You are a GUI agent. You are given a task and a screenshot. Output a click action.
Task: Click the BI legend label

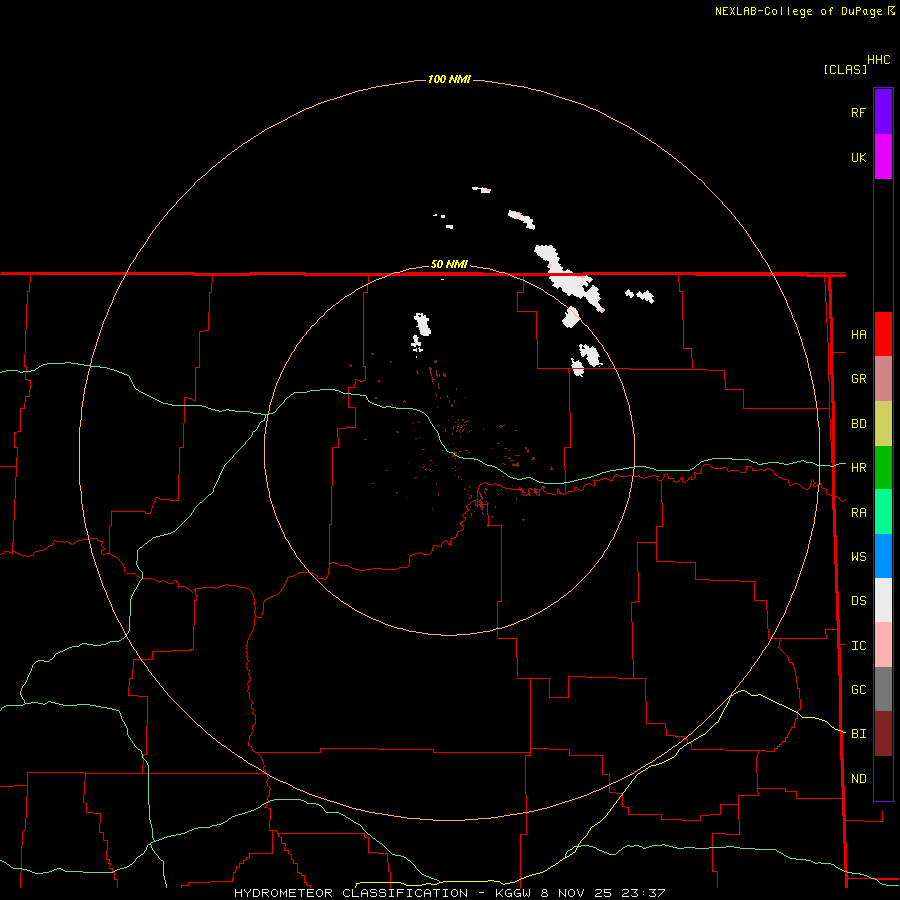pos(859,734)
